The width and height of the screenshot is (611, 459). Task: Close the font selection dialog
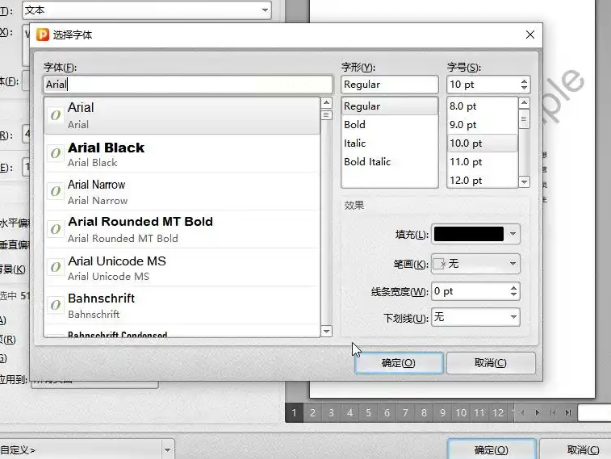point(529,35)
